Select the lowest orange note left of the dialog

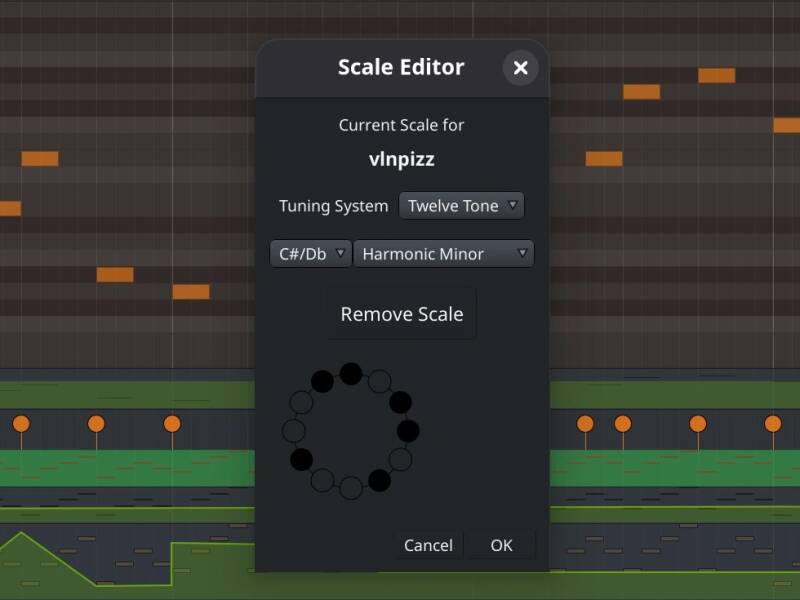(x=191, y=292)
